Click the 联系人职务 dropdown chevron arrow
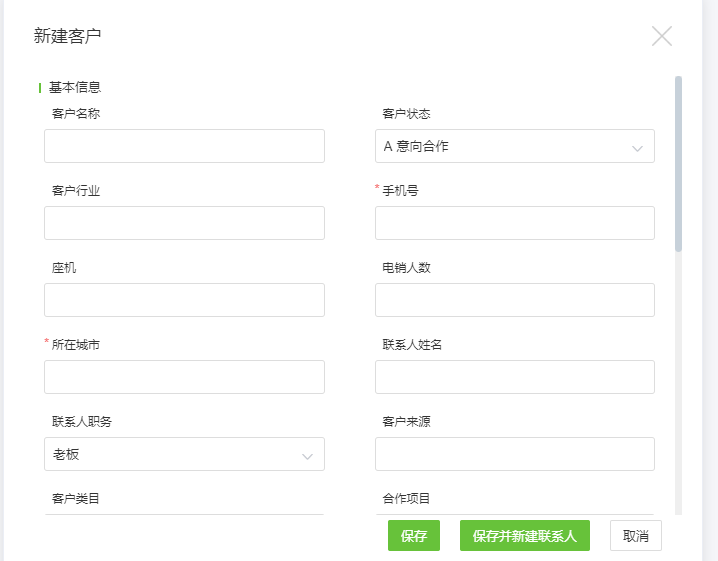Viewport: 718px width, 561px height. click(307, 456)
